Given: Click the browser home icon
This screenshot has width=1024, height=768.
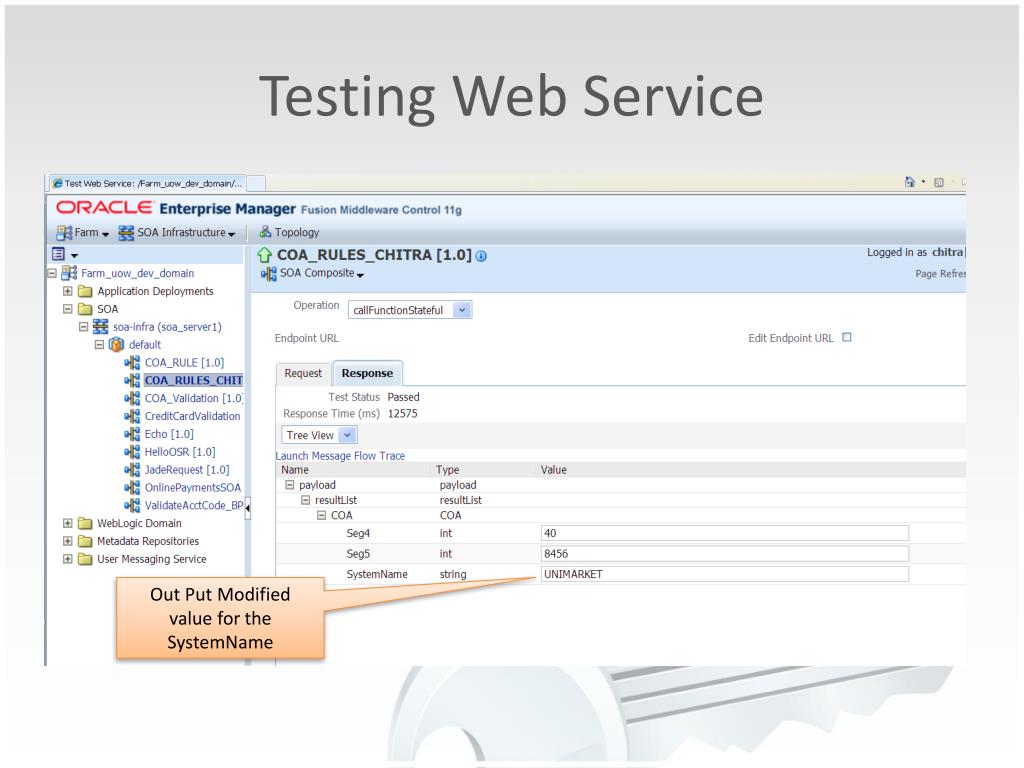Looking at the screenshot, I should (910, 182).
